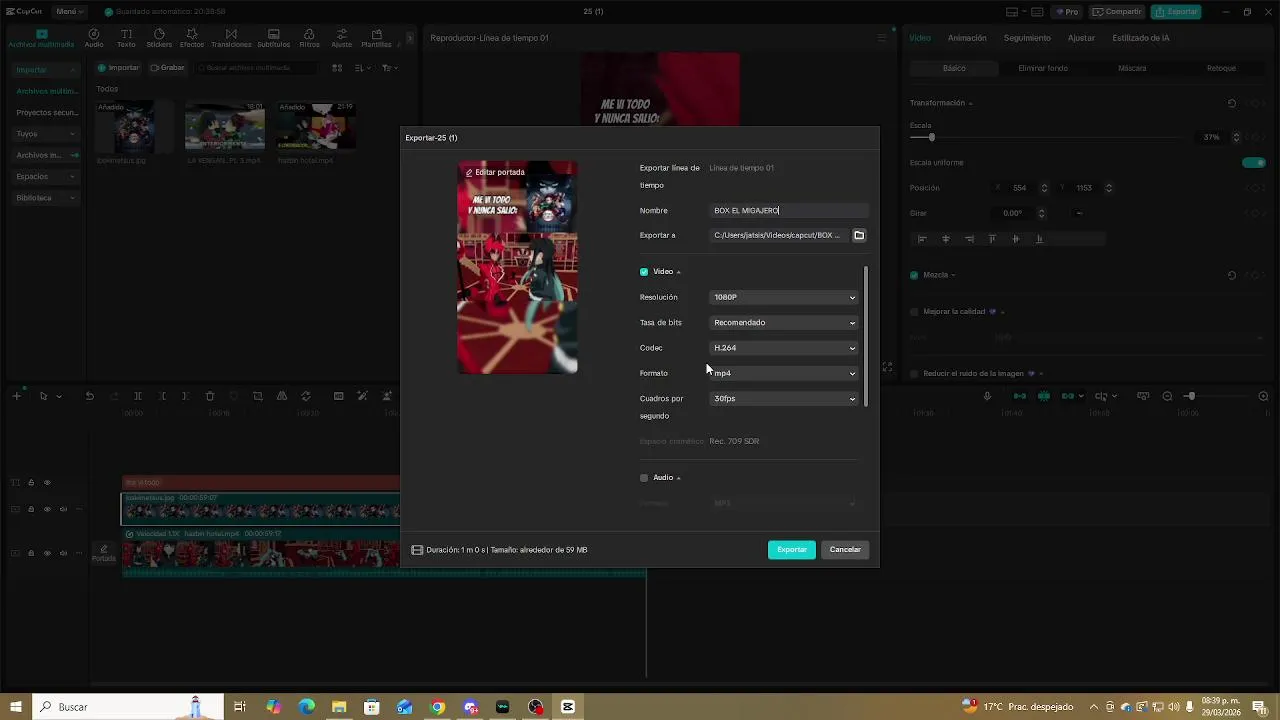
Task: Select the Máscara sub-tab
Action: click(1132, 68)
